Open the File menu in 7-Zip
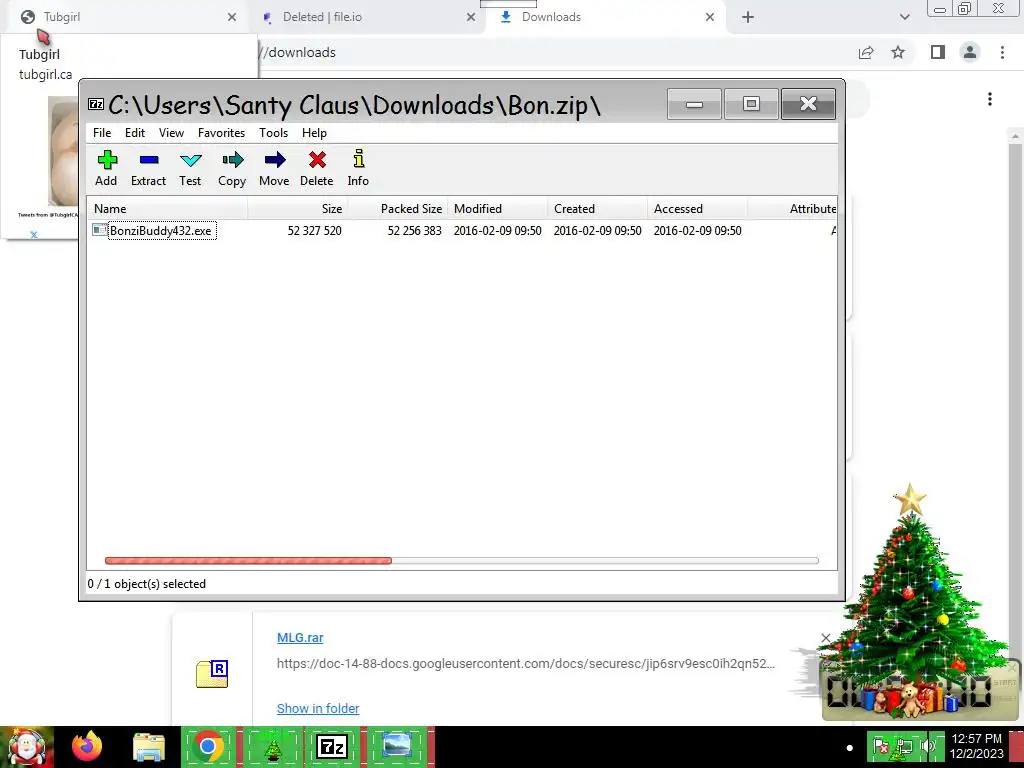Image resolution: width=1024 pixels, height=768 pixels. [102, 133]
